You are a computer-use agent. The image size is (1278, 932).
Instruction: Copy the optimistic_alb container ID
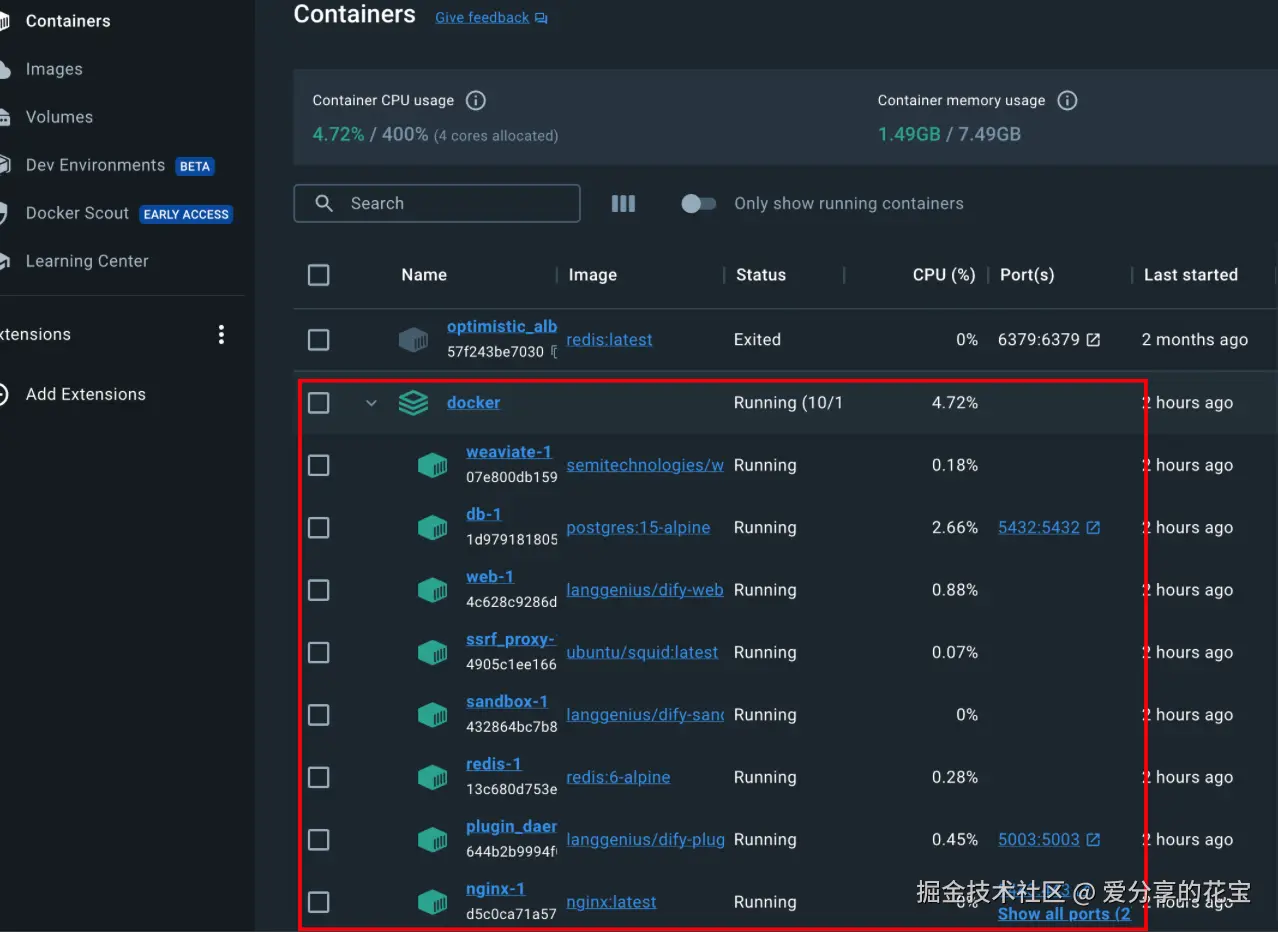coord(554,352)
